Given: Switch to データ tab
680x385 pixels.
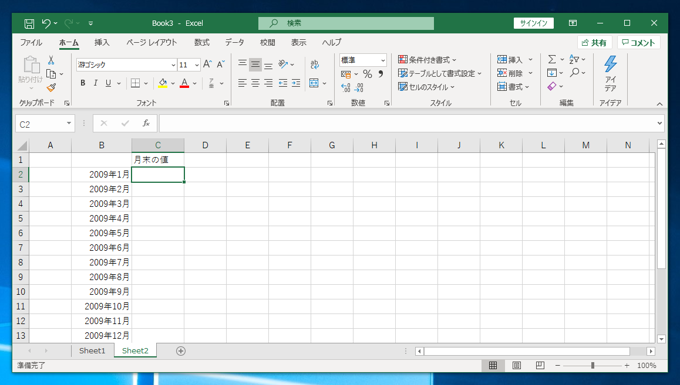Looking at the screenshot, I should click(x=234, y=42).
